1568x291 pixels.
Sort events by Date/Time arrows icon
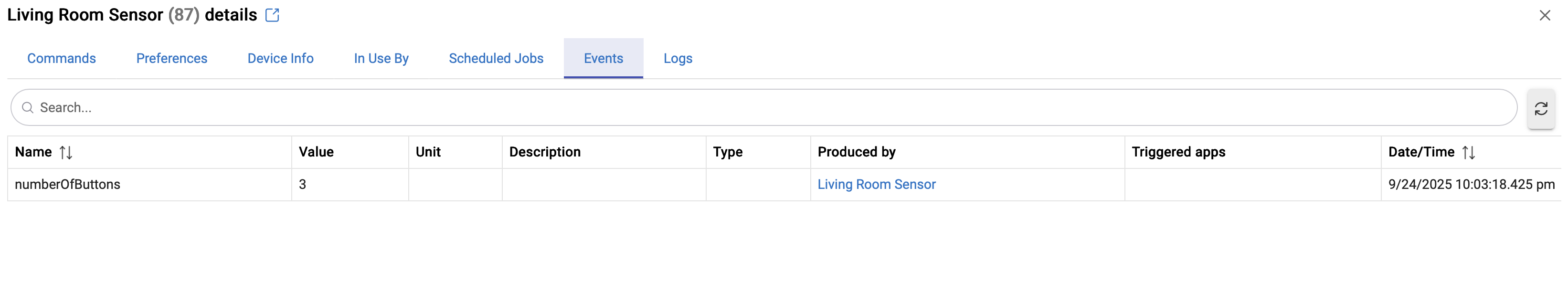point(1468,152)
